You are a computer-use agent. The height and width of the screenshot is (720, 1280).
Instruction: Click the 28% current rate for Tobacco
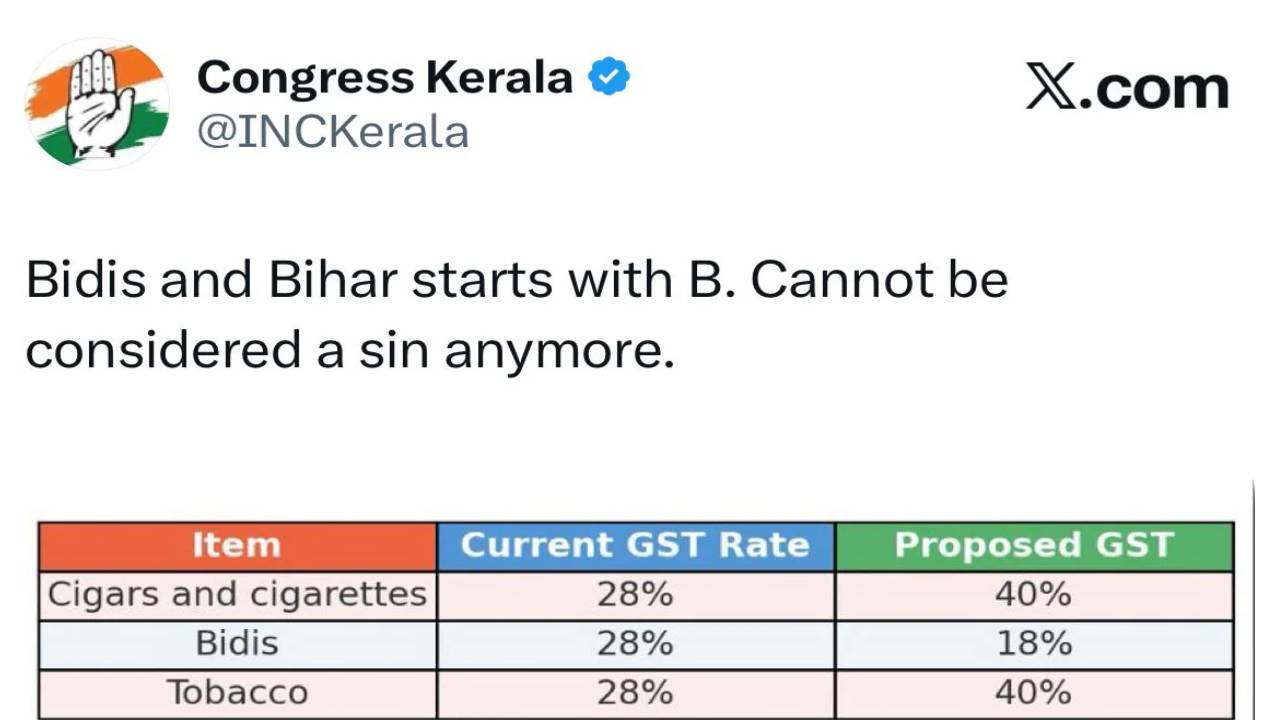point(635,692)
